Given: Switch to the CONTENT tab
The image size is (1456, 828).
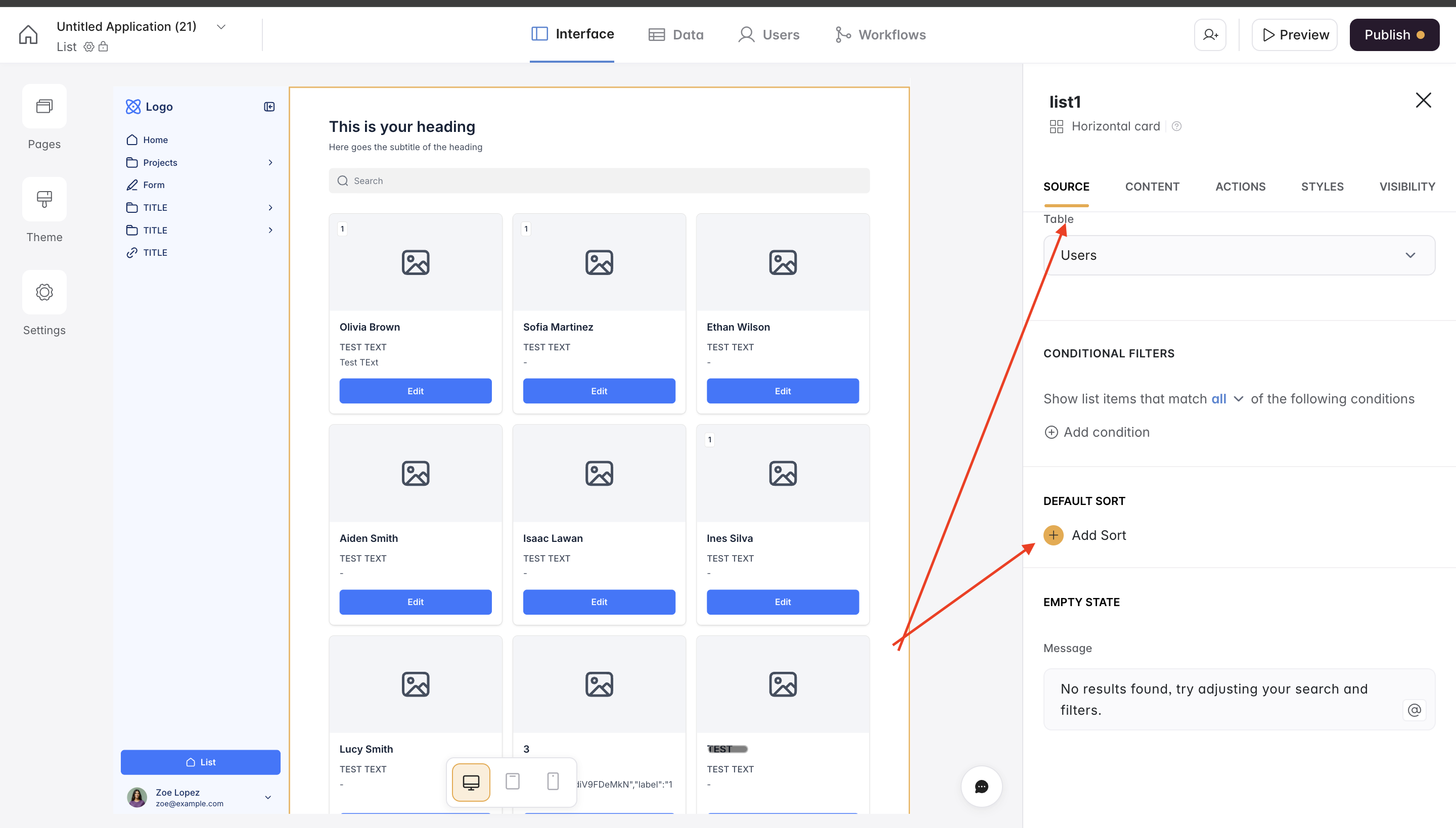Looking at the screenshot, I should [1152, 187].
